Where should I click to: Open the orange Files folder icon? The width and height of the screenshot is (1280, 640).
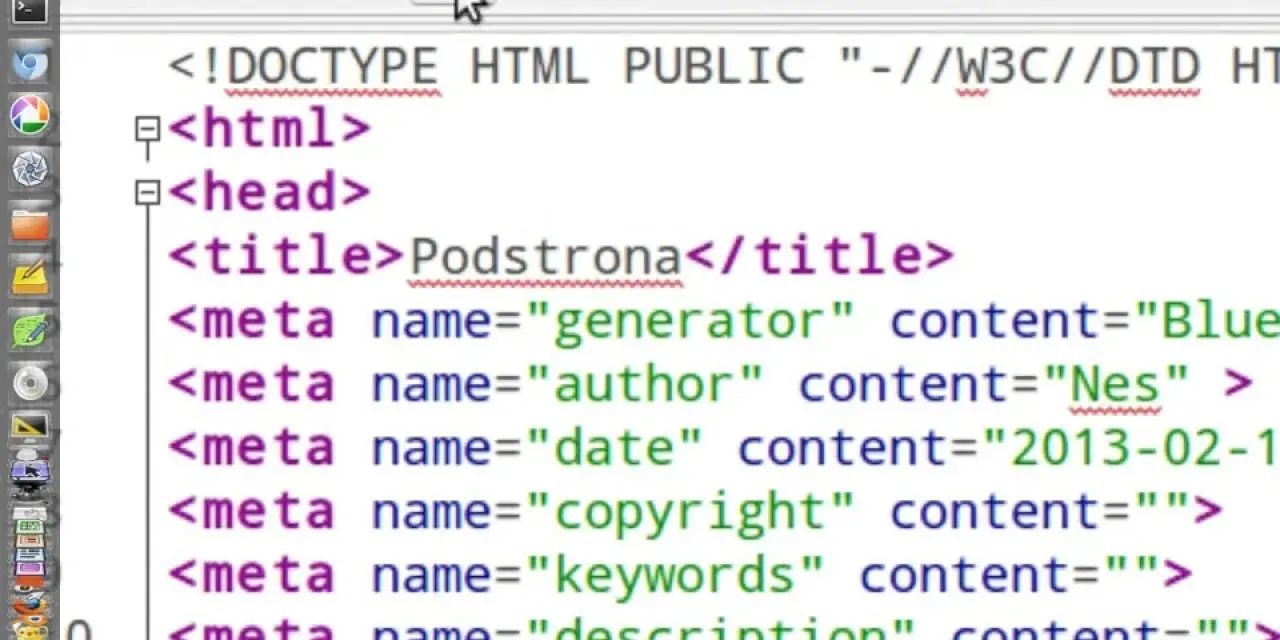point(29,223)
